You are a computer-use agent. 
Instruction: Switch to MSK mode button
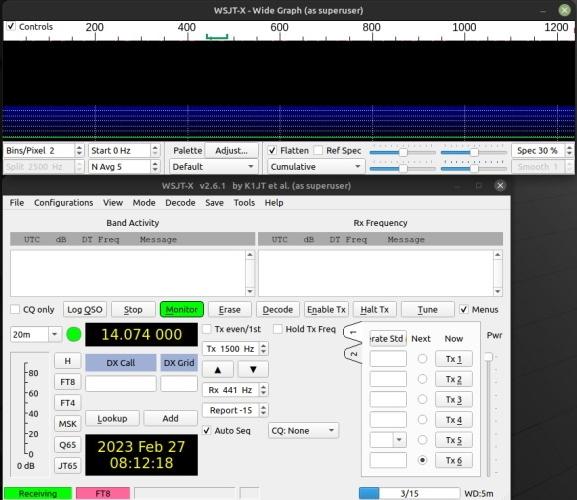tap(68, 424)
